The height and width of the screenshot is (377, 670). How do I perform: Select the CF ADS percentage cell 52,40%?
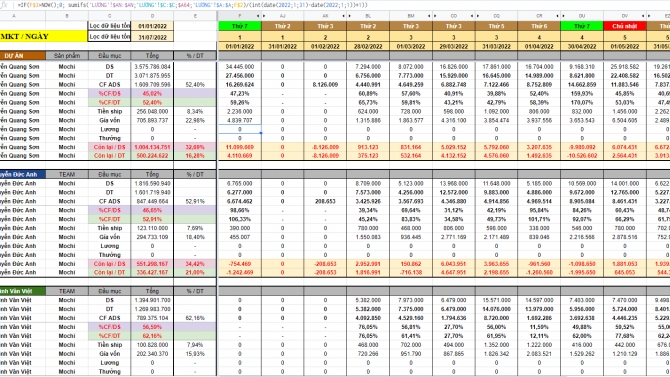pos(195,85)
